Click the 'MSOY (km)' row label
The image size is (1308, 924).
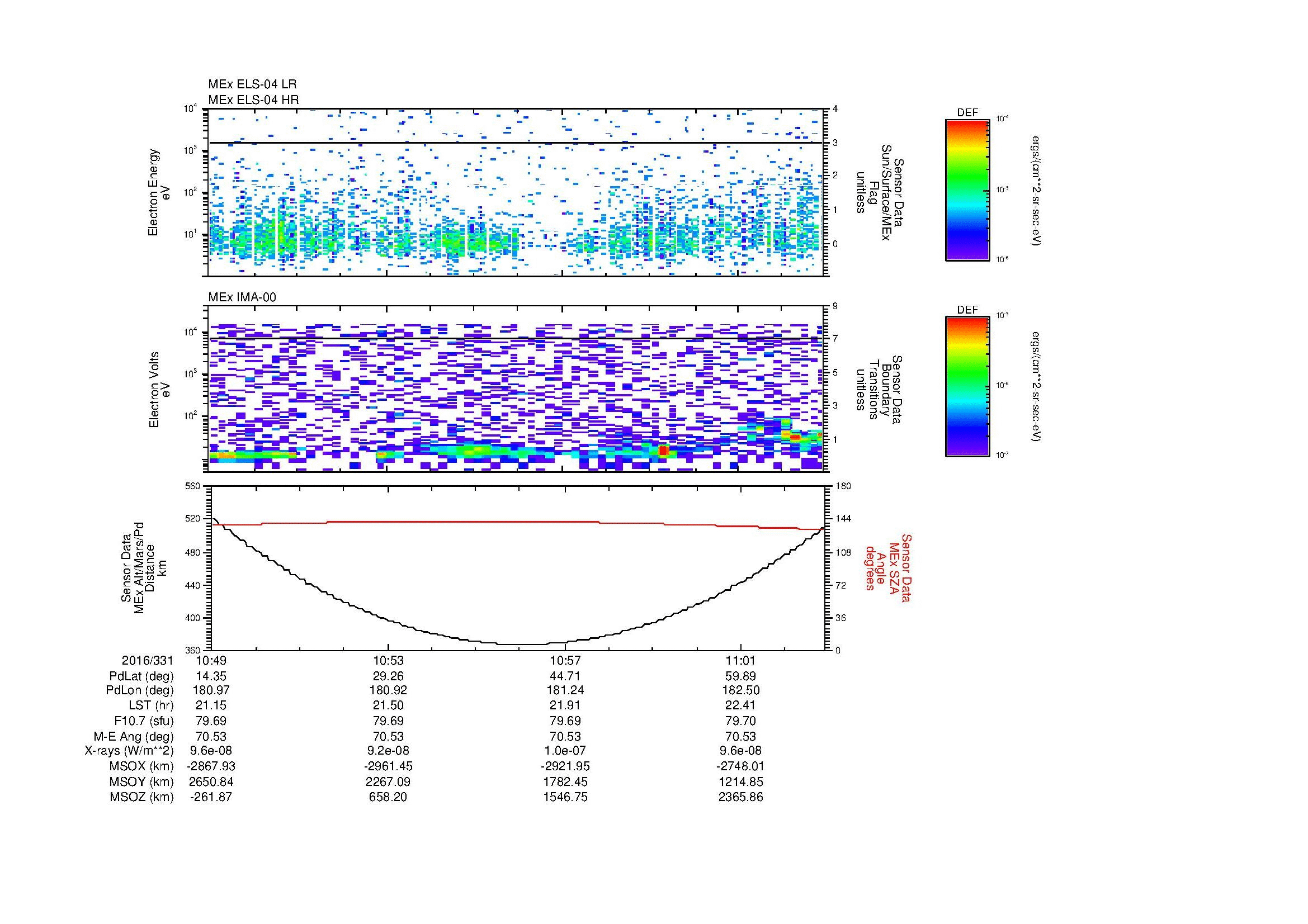coord(141,781)
